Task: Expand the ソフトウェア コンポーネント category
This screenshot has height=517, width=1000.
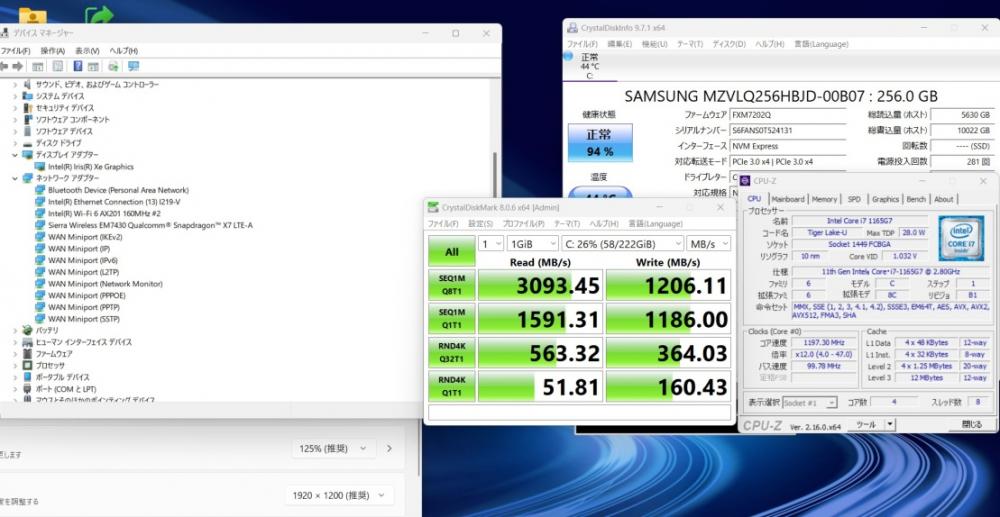Action: click(15, 120)
